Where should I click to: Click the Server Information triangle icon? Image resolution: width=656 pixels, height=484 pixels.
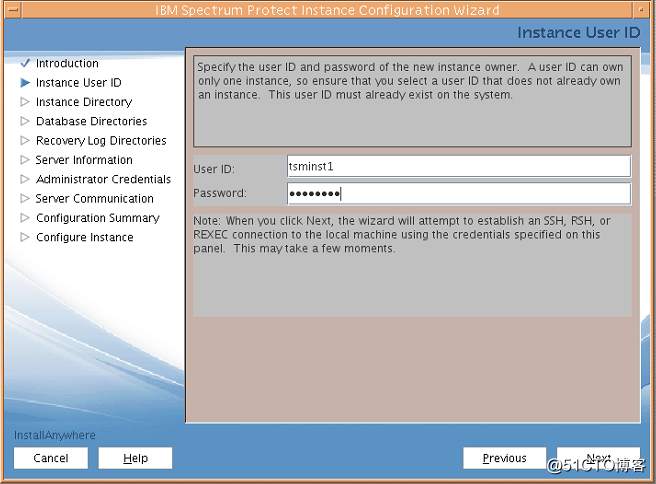tap(25, 160)
